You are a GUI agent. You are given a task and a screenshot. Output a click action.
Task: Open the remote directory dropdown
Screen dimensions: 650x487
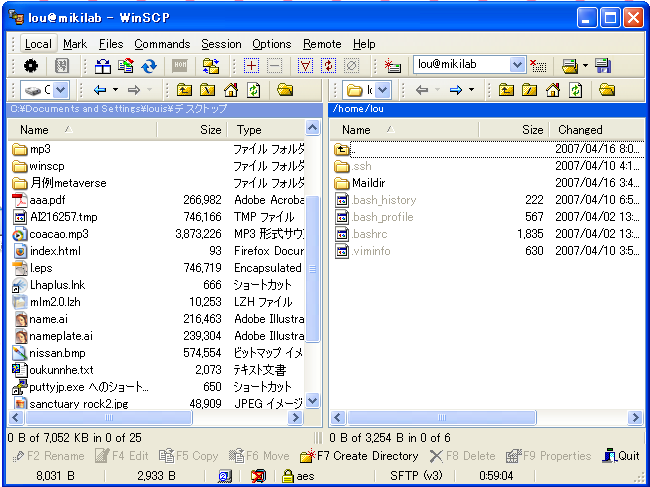point(383,90)
